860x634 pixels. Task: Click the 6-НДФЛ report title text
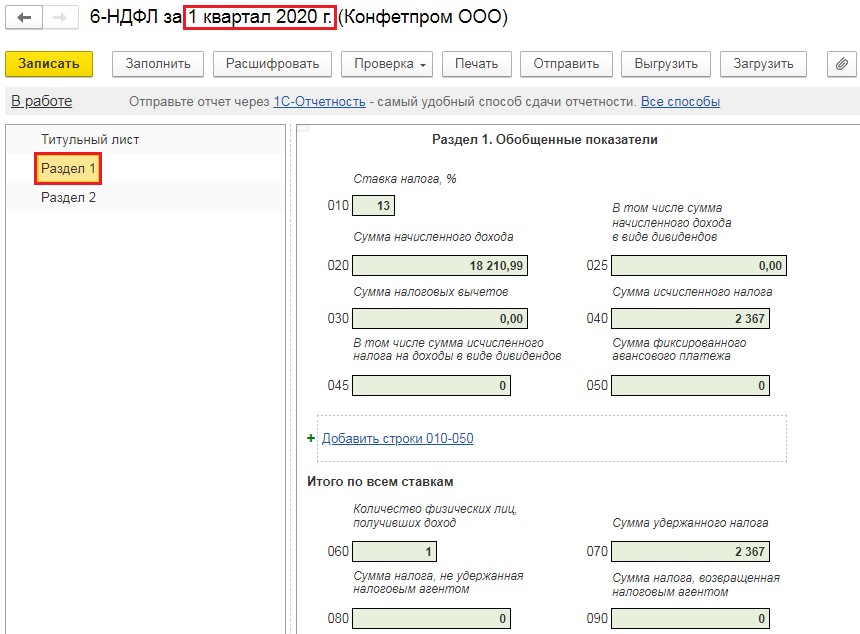299,17
